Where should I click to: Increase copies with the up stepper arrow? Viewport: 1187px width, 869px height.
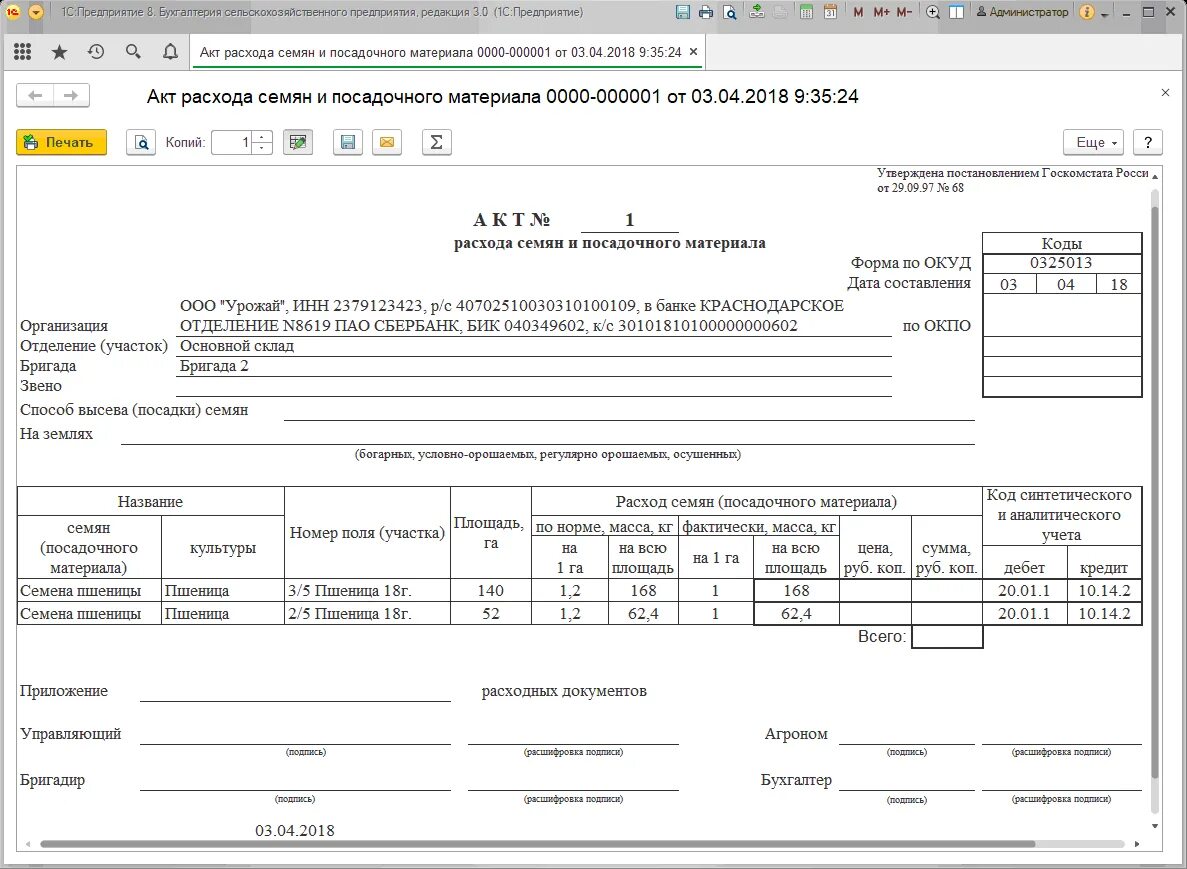coord(262,137)
